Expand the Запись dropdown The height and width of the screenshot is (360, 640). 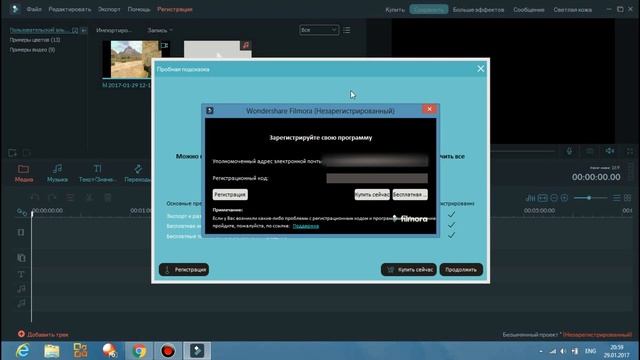tap(160, 30)
